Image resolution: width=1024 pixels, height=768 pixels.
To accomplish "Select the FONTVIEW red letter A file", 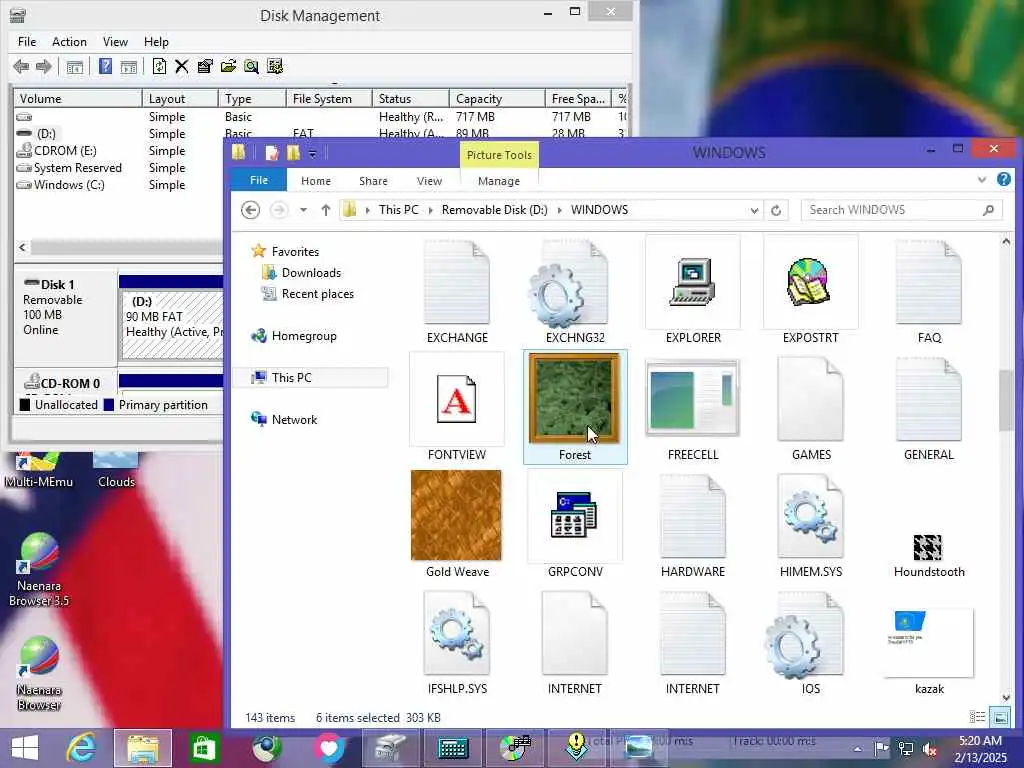I will (456, 407).
